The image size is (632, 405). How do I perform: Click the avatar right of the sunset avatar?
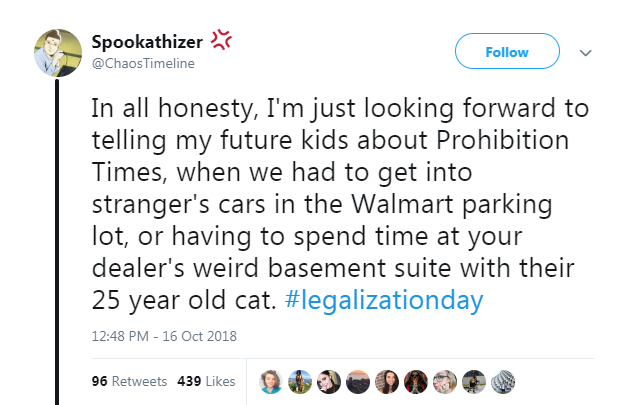pos(387,381)
